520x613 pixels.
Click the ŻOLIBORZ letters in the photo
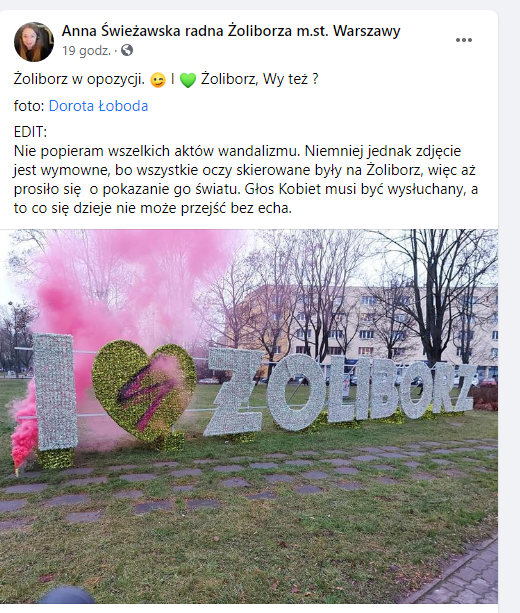pyautogui.click(x=339, y=393)
